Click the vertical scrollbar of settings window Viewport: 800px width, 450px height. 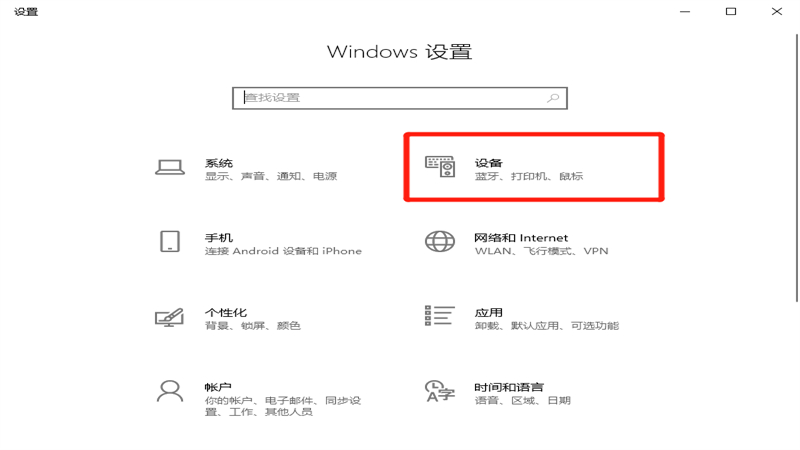point(796,168)
